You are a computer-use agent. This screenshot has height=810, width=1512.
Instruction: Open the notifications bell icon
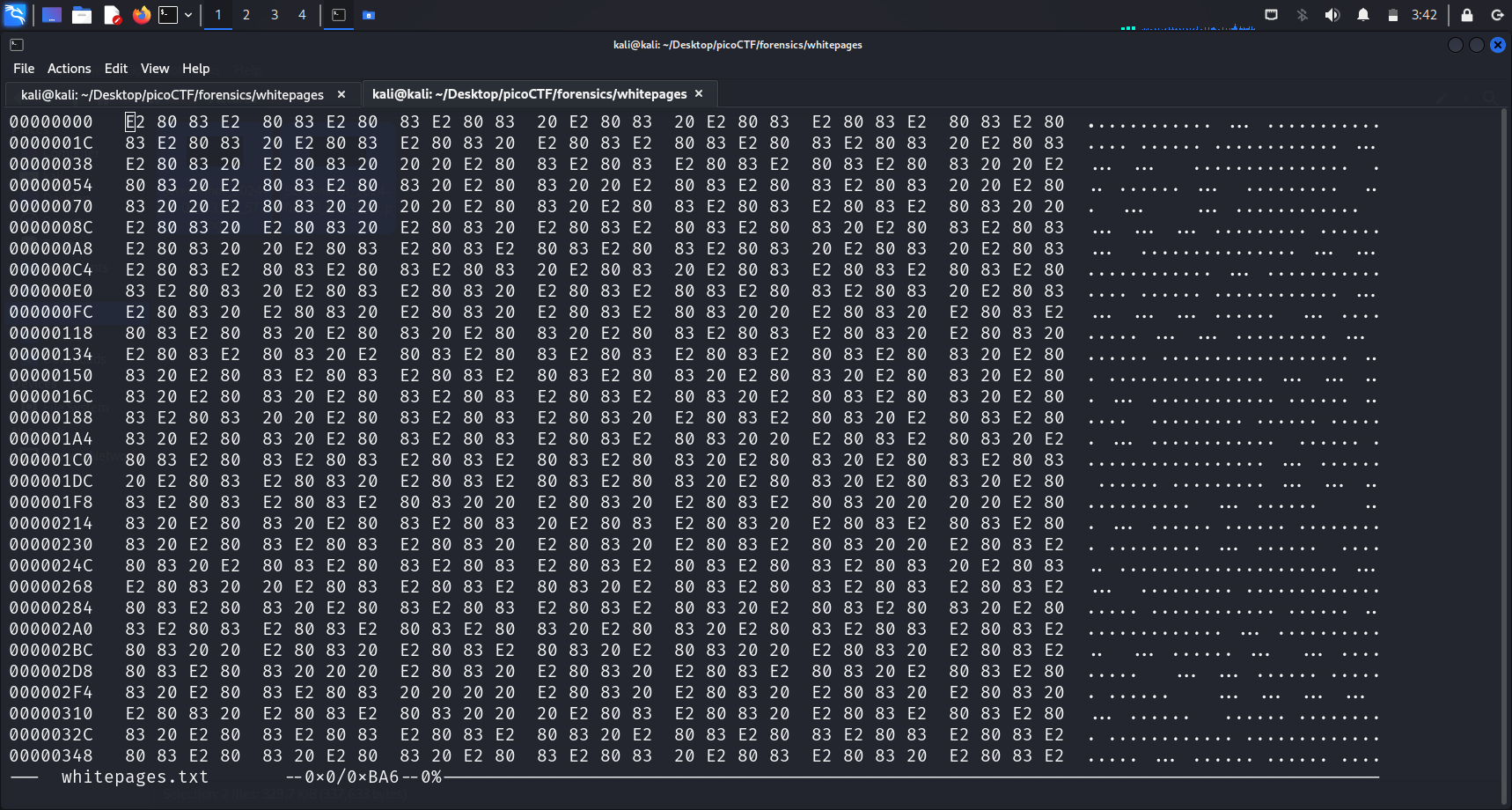(x=1362, y=15)
